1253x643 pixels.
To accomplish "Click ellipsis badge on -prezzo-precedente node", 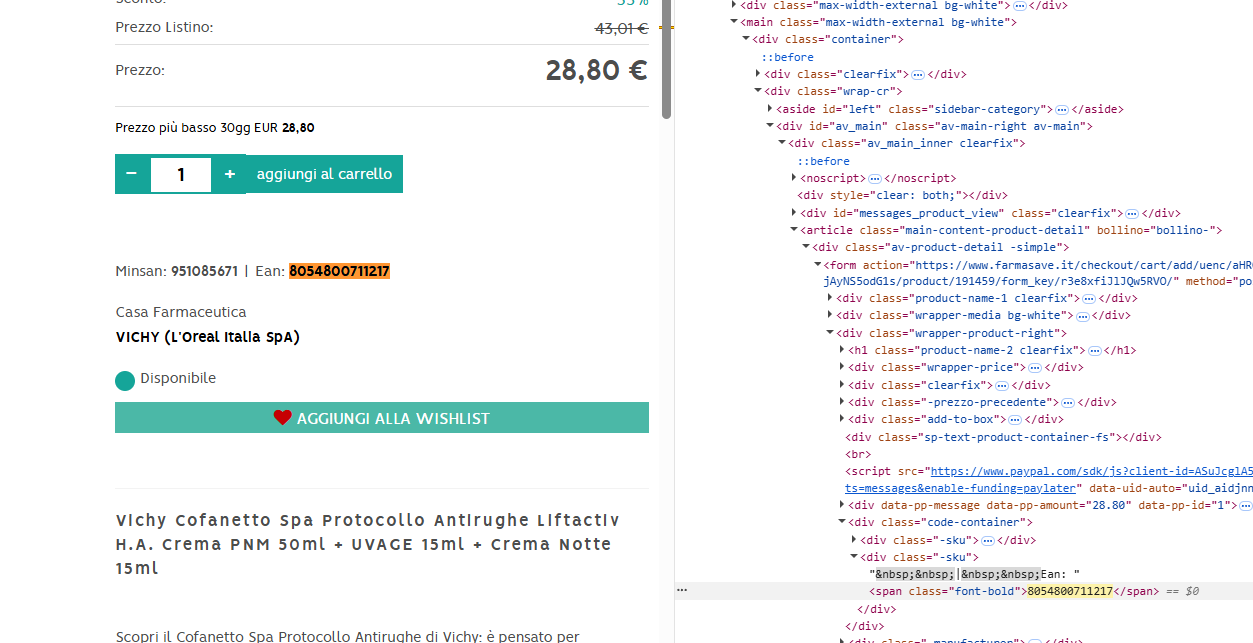I will [x=1068, y=403].
